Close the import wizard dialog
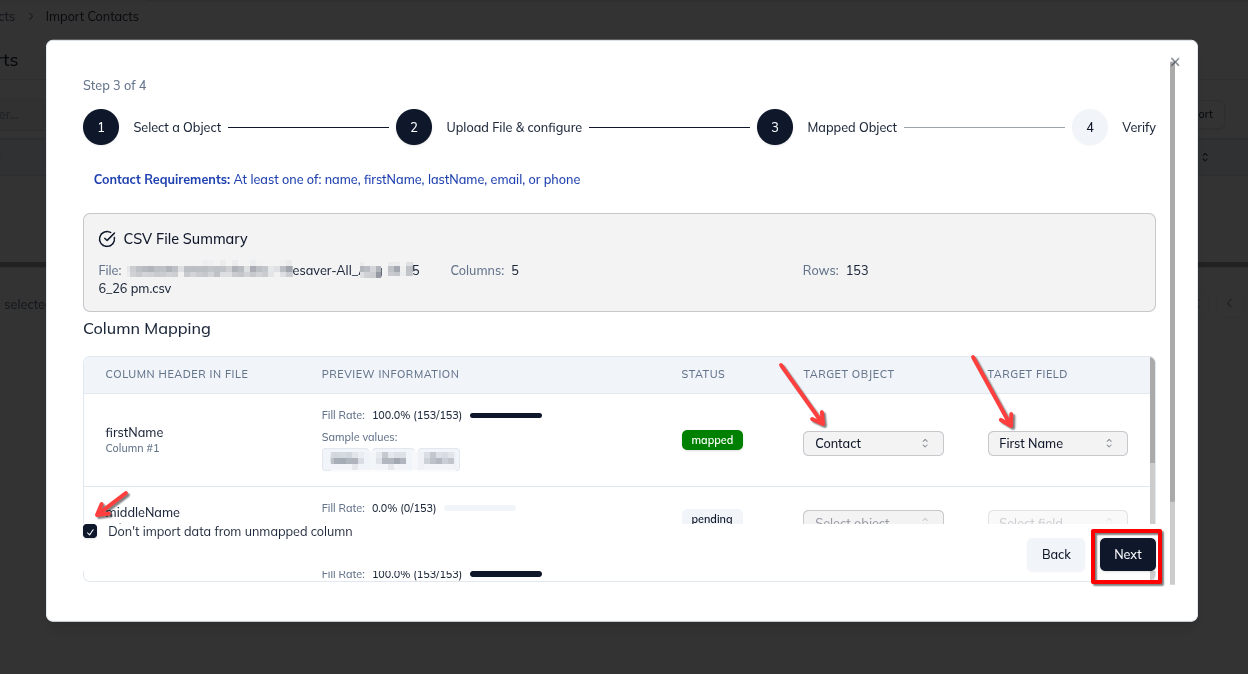The width and height of the screenshot is (1248, 674). [x=1174, y=62]
